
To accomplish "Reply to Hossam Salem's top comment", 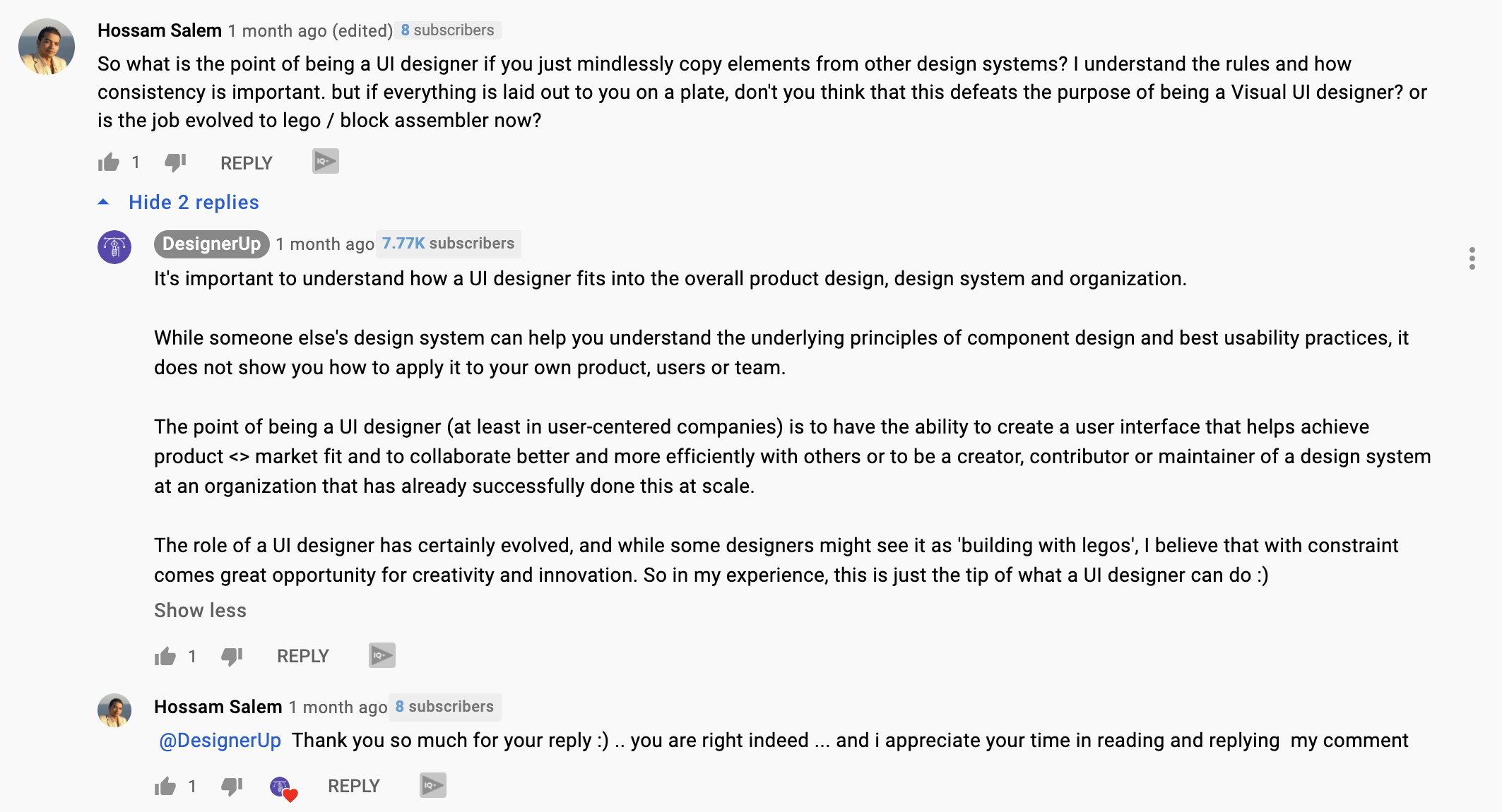I will tap(247, 163).
